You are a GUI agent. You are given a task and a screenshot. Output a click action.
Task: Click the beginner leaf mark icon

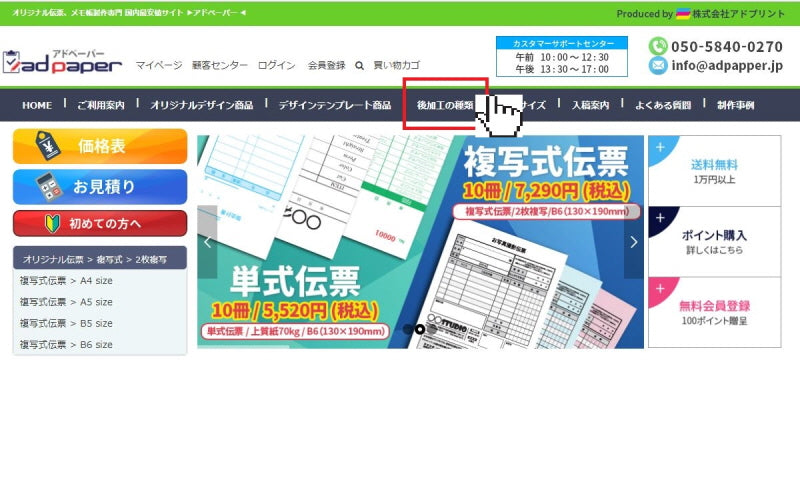click(x=53, y=223)
